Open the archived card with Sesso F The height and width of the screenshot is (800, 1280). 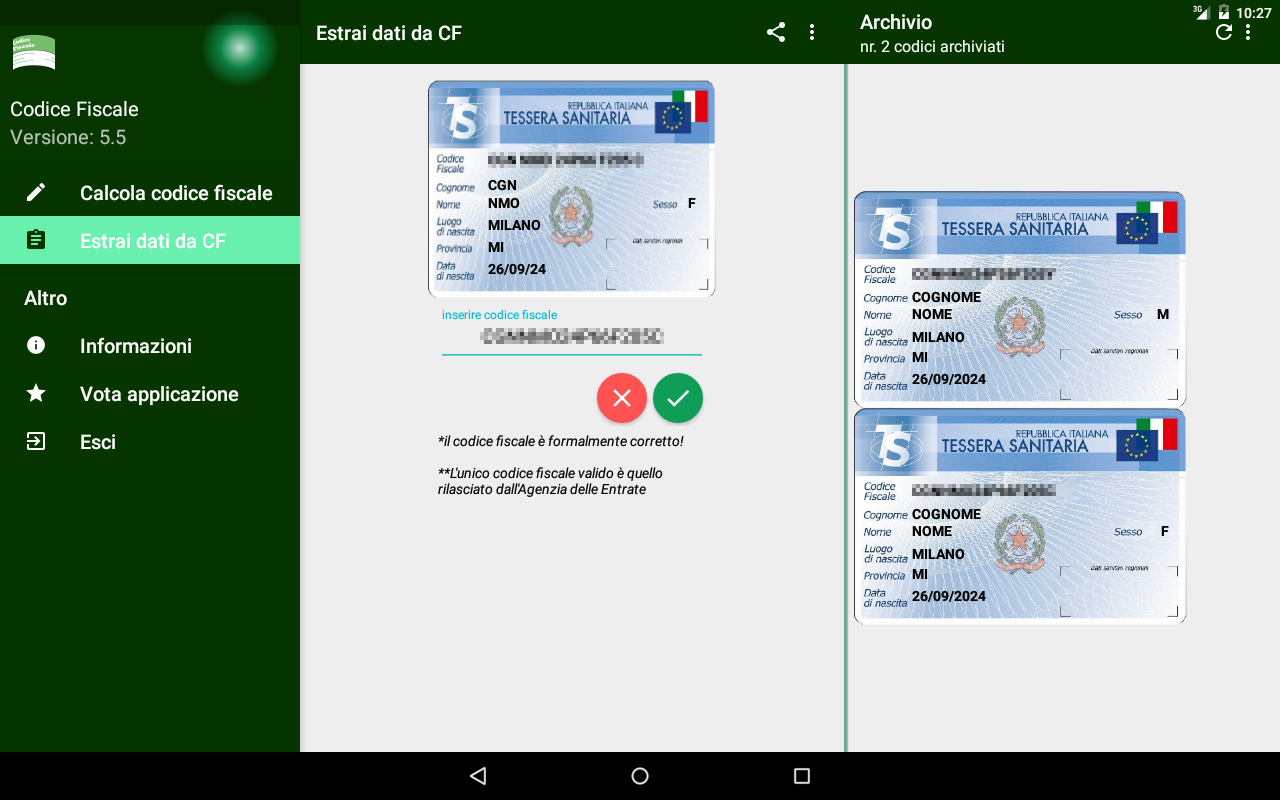pos(1020,516)
